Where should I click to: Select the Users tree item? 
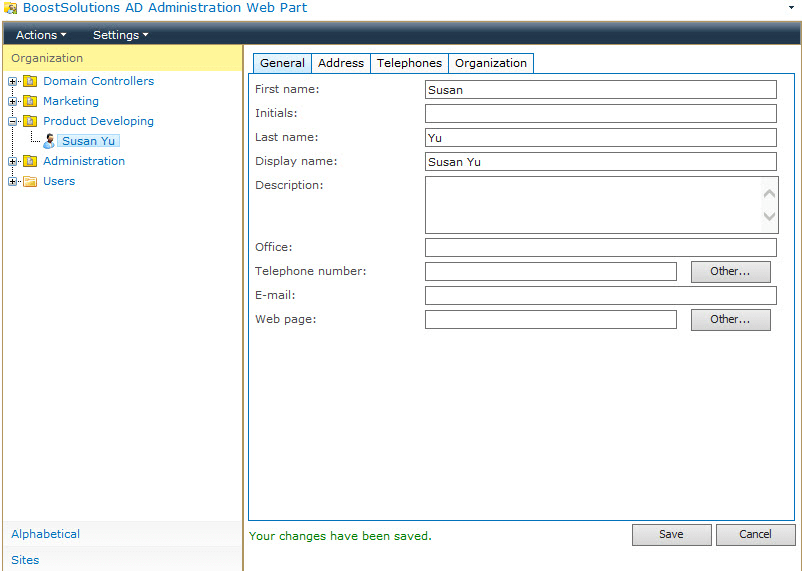[59, 181]
